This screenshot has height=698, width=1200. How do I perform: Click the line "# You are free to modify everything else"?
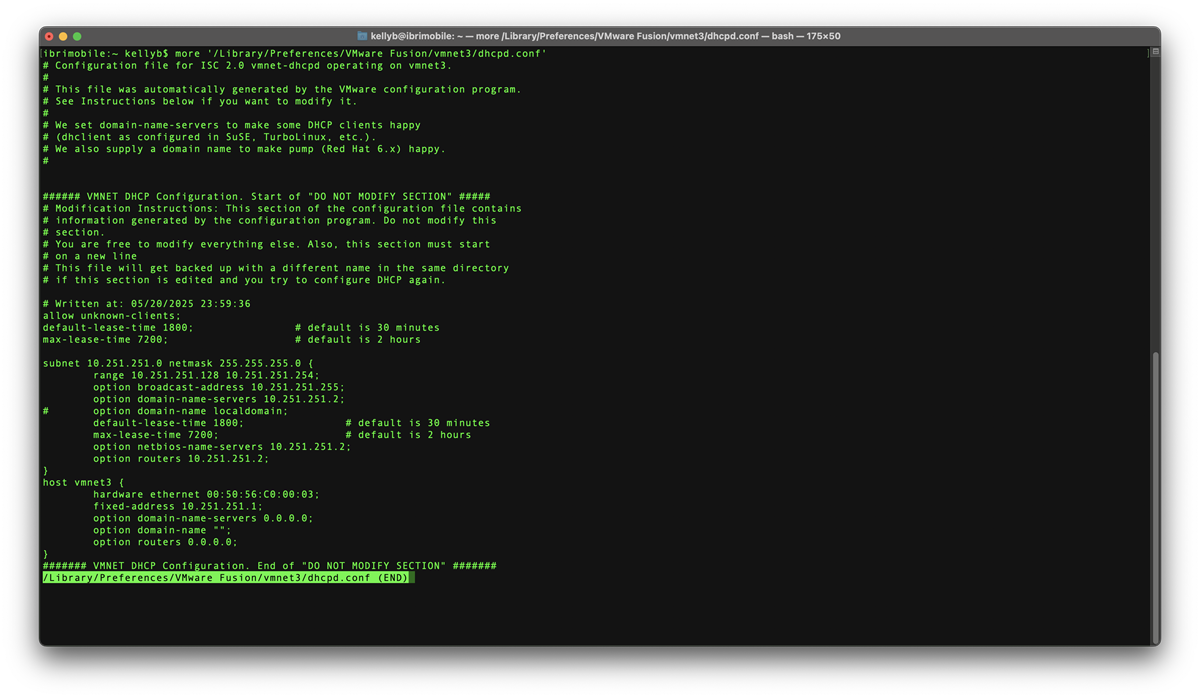(267, 245)
